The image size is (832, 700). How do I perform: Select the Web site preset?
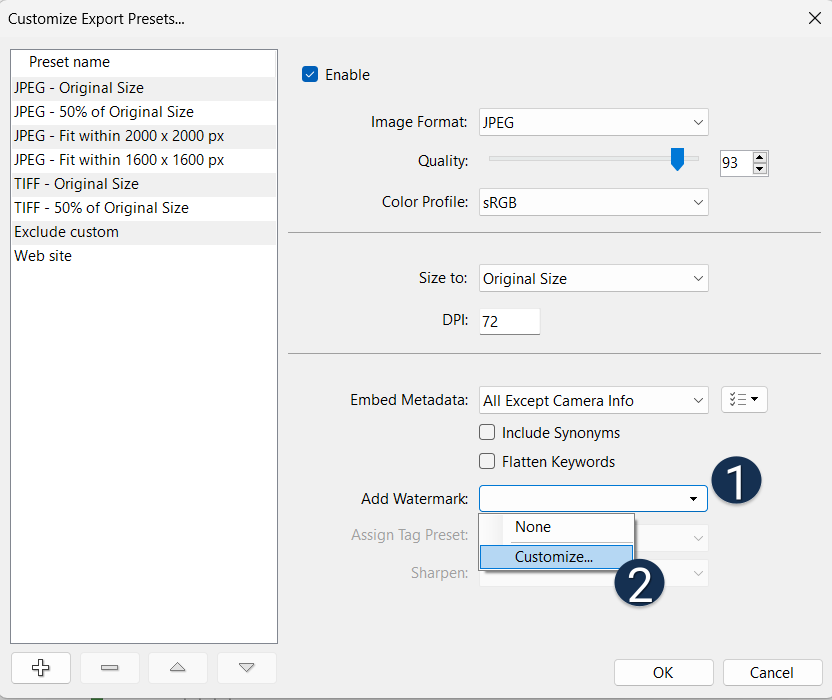[43, 256]
